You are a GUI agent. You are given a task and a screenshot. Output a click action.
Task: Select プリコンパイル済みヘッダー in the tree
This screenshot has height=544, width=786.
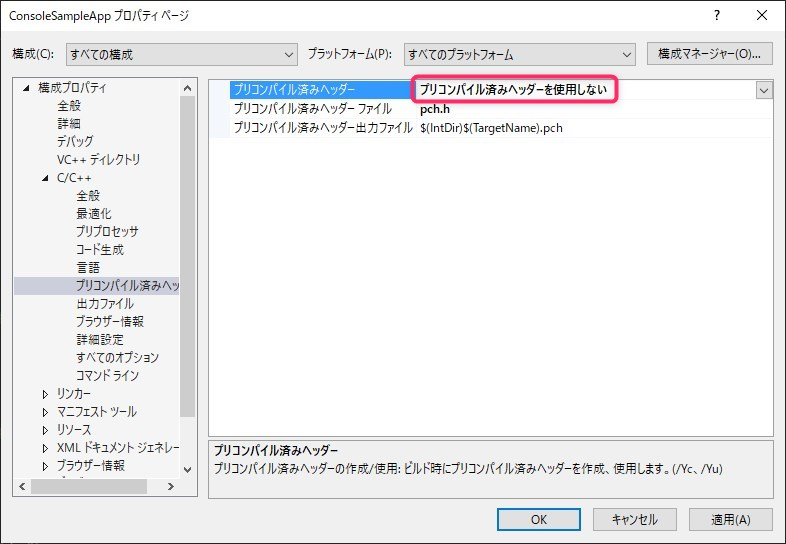(127, 286)
